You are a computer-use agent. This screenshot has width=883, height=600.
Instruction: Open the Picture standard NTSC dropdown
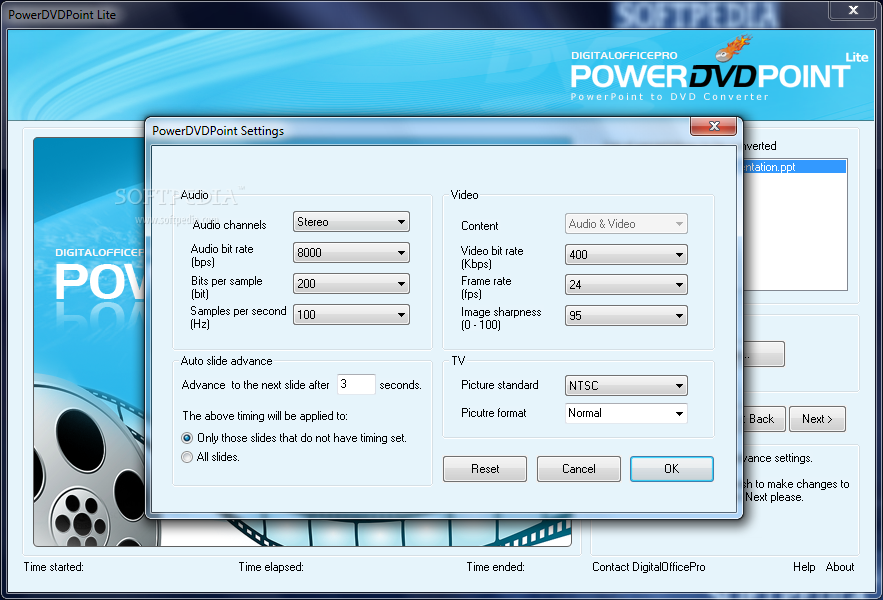click(x=626, y=386)
